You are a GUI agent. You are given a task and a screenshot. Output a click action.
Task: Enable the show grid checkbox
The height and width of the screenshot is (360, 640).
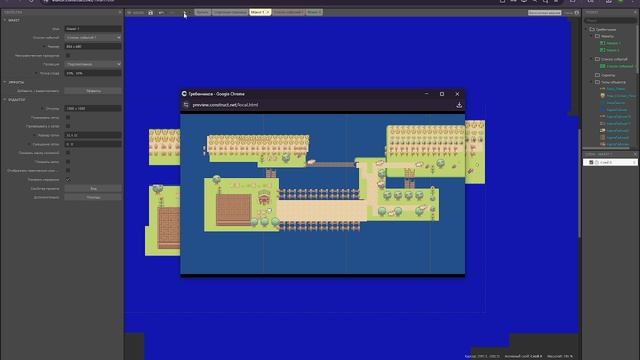coord(68,117)
